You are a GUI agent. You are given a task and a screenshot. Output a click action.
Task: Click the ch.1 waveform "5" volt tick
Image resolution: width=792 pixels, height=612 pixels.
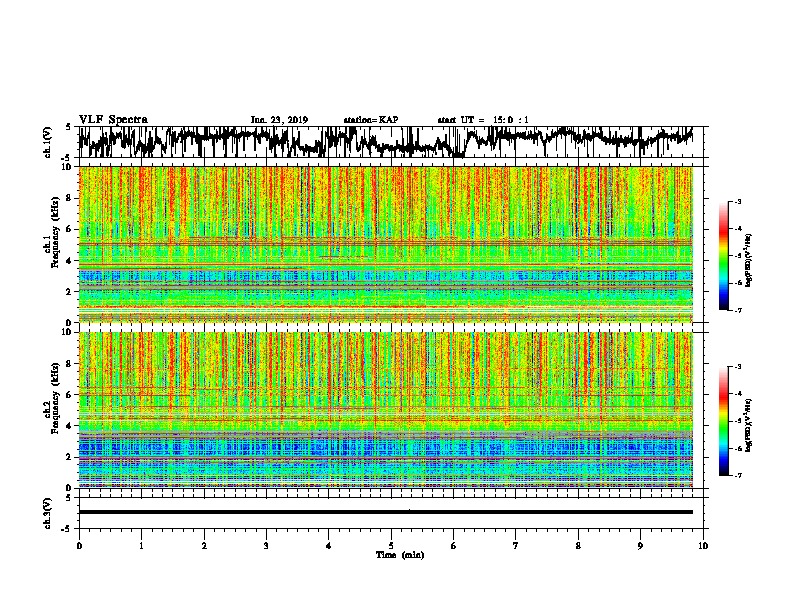click(x=69, y=127)
